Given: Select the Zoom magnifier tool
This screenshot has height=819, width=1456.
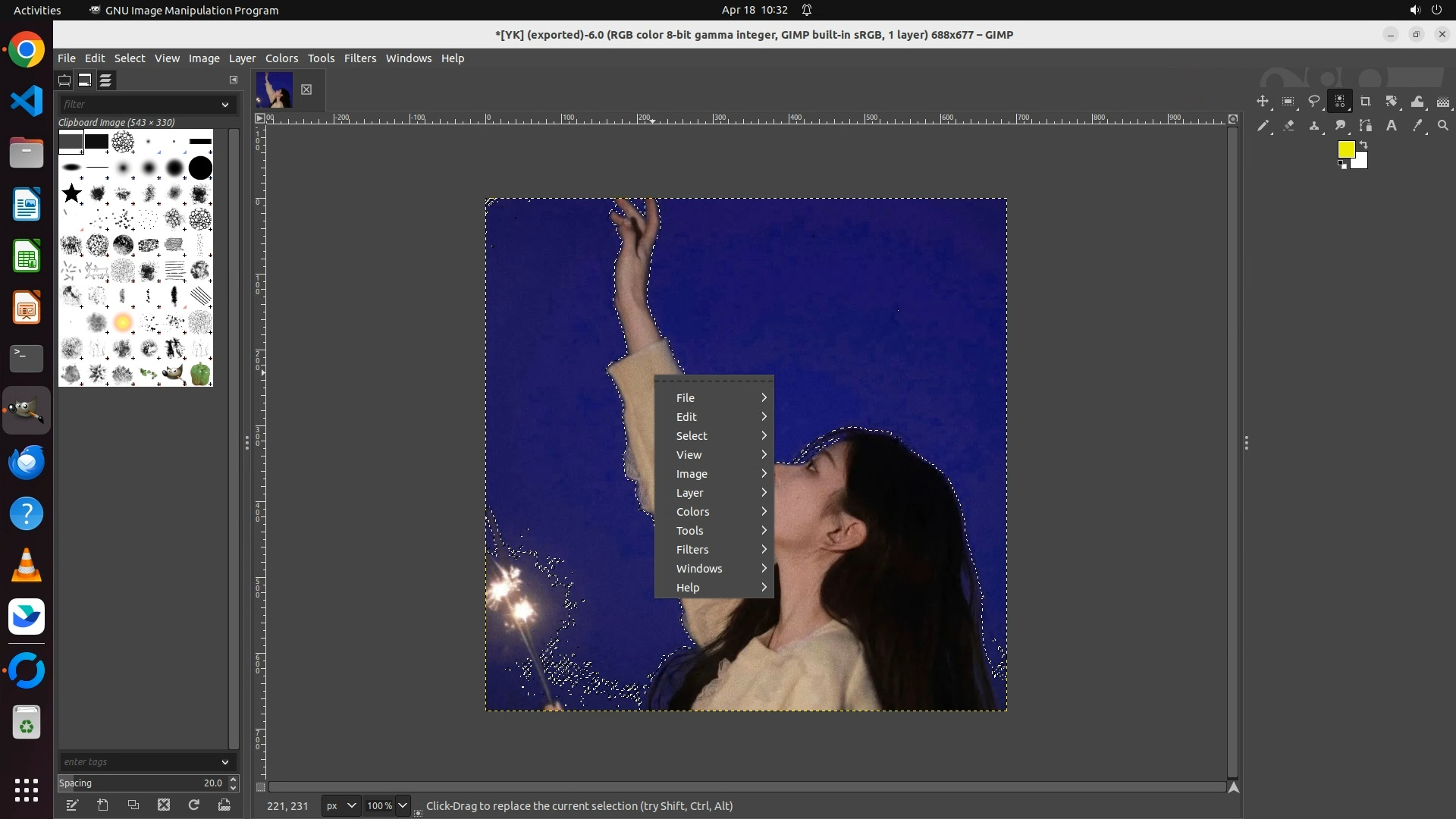Looking at the screenshot, I should (x=1443, y=126).
